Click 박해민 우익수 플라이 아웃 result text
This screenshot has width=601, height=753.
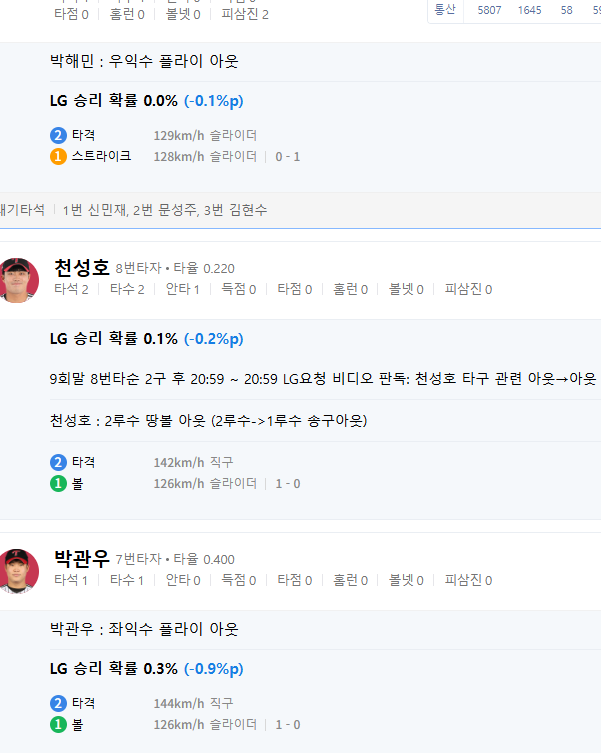click(x=144, y=61)
